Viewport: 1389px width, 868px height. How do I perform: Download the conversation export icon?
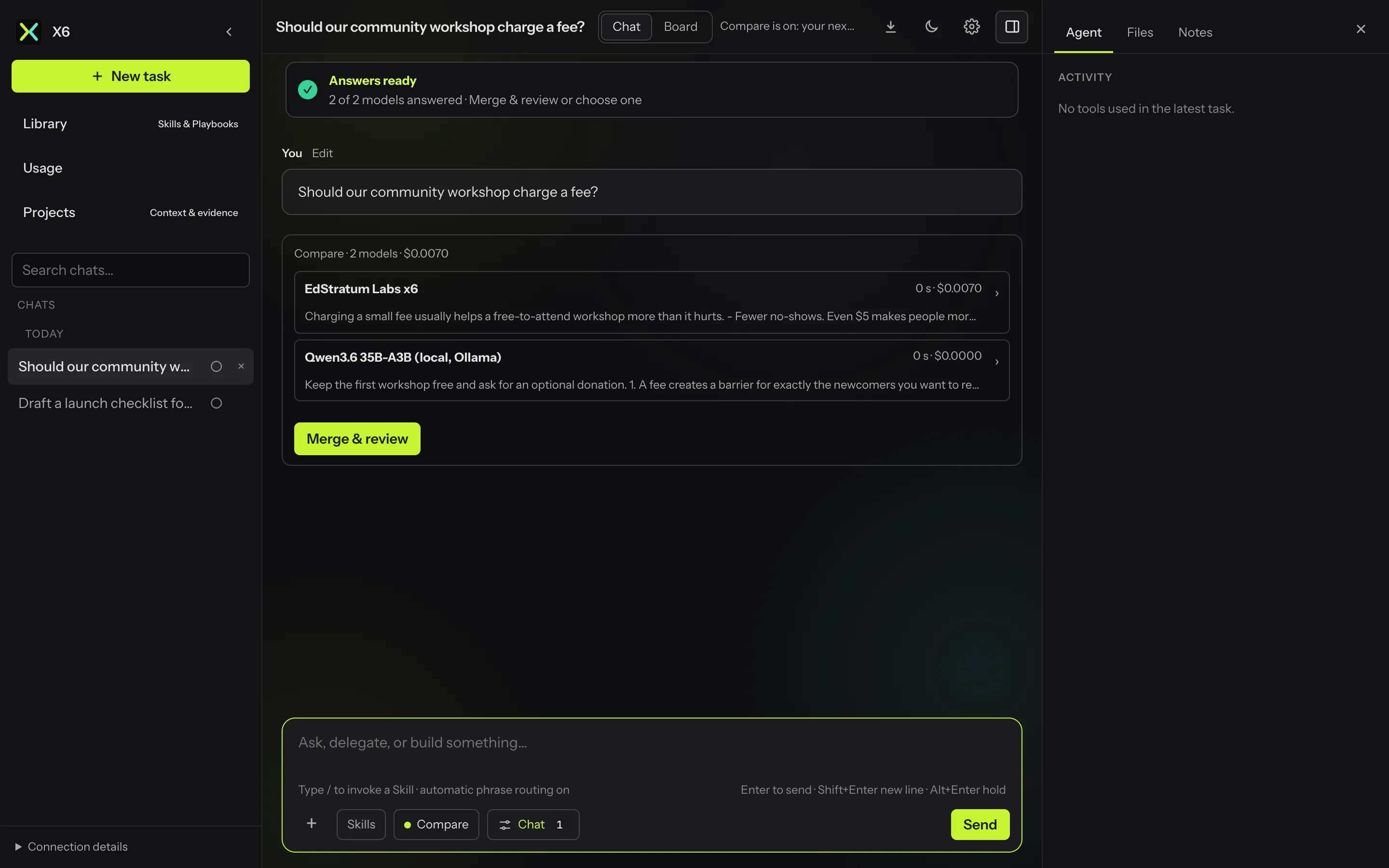pos(891,27)
